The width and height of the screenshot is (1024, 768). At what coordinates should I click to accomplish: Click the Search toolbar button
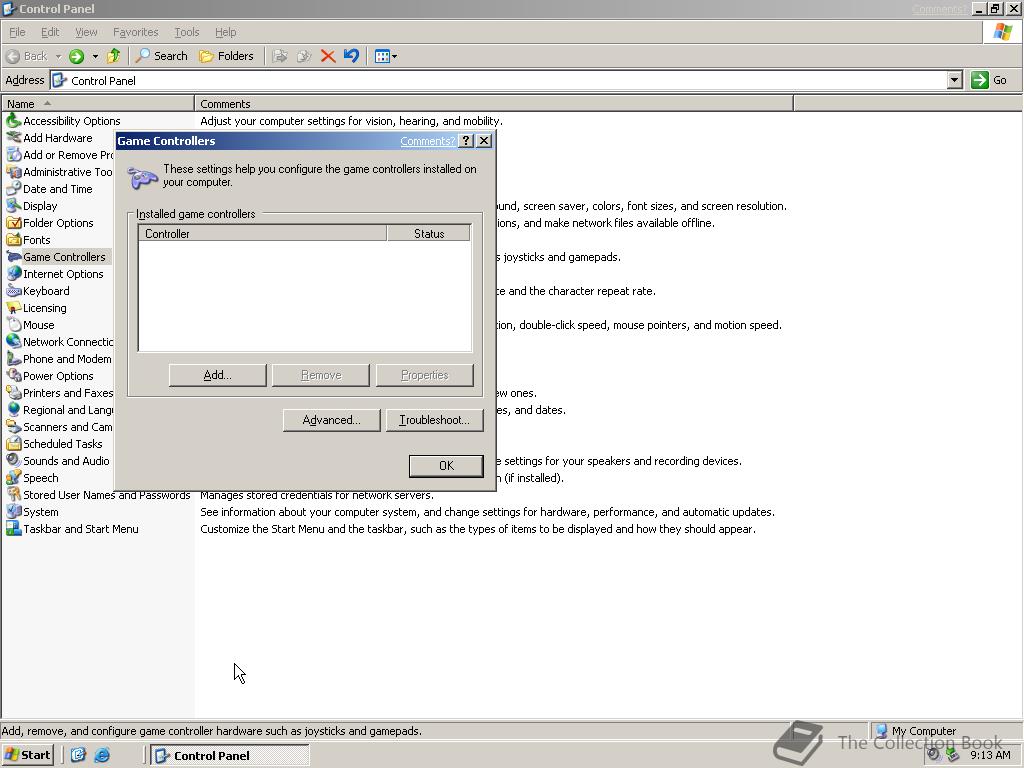162,56
